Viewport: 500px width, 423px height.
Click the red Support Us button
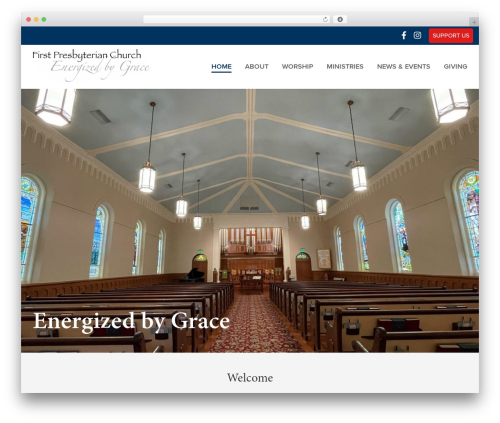[x=451, y=36]
